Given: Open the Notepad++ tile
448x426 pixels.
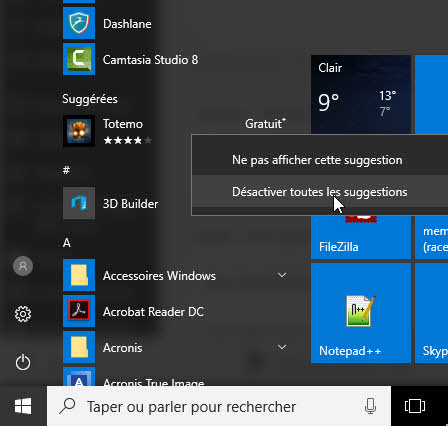Looking at the screenshot, I should (x=361, y=313).
